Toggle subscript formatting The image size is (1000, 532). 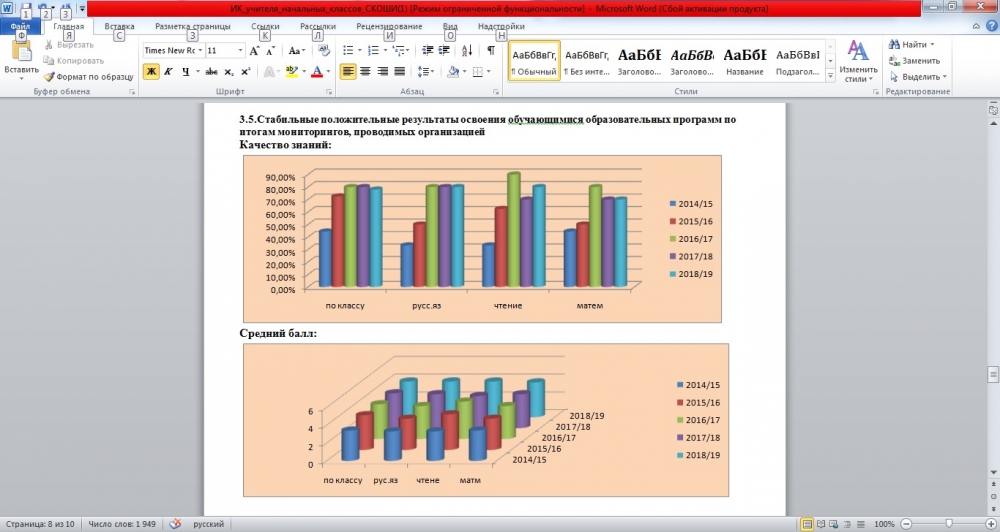tap(229, 71)
